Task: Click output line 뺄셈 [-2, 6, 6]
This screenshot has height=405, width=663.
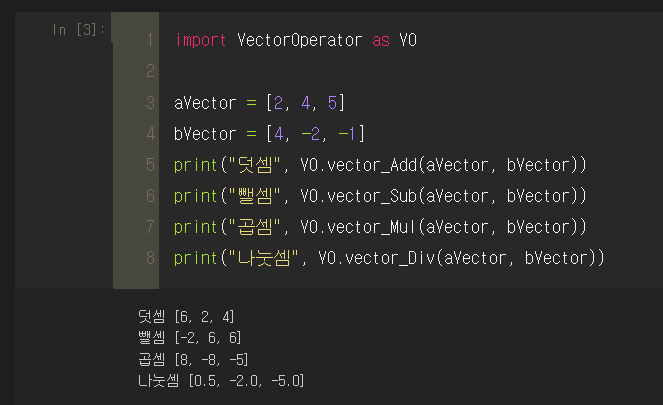Action: click(x=189, y=338)
